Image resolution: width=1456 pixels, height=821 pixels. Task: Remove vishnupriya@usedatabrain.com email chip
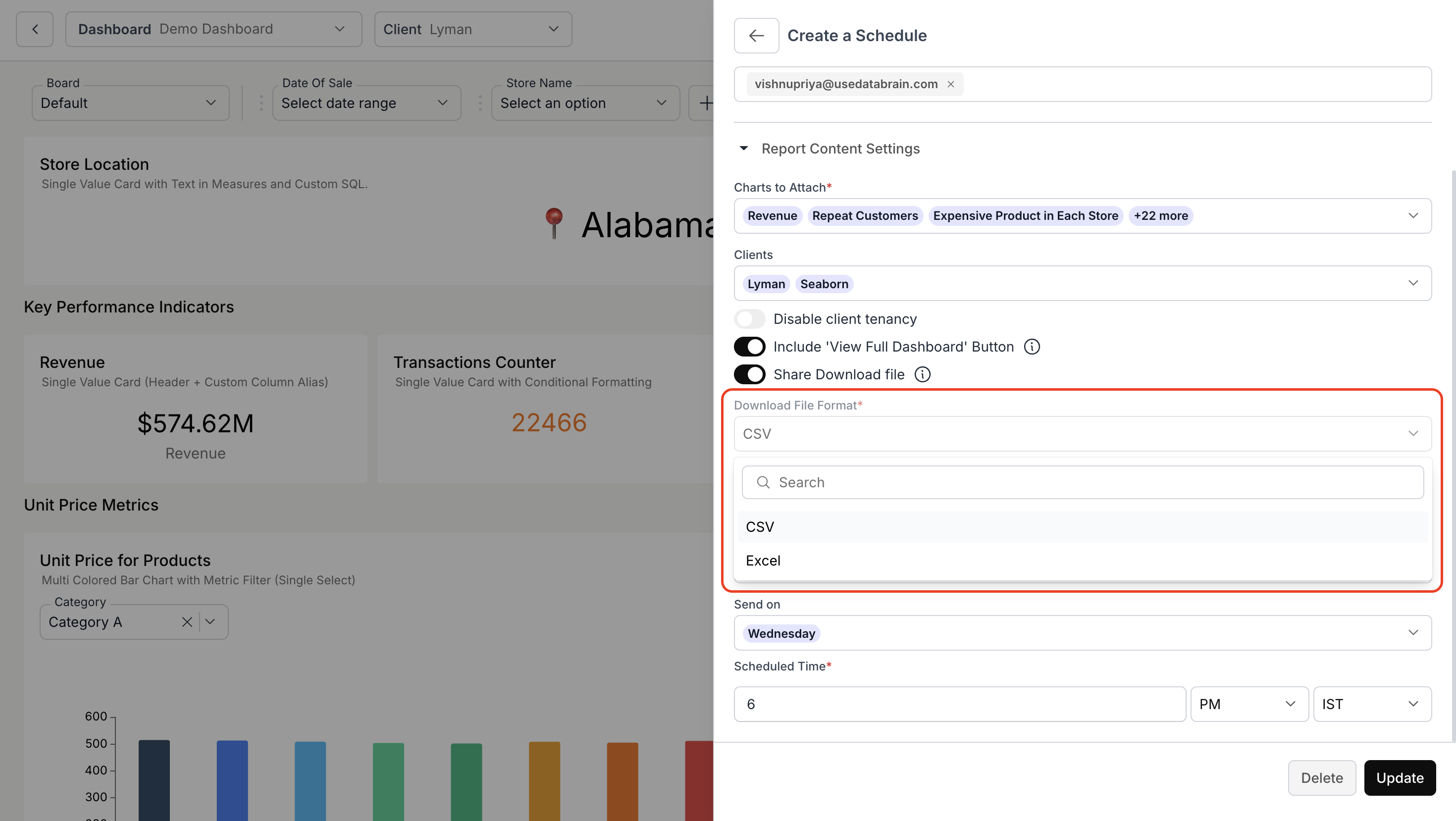coord(951,84)
